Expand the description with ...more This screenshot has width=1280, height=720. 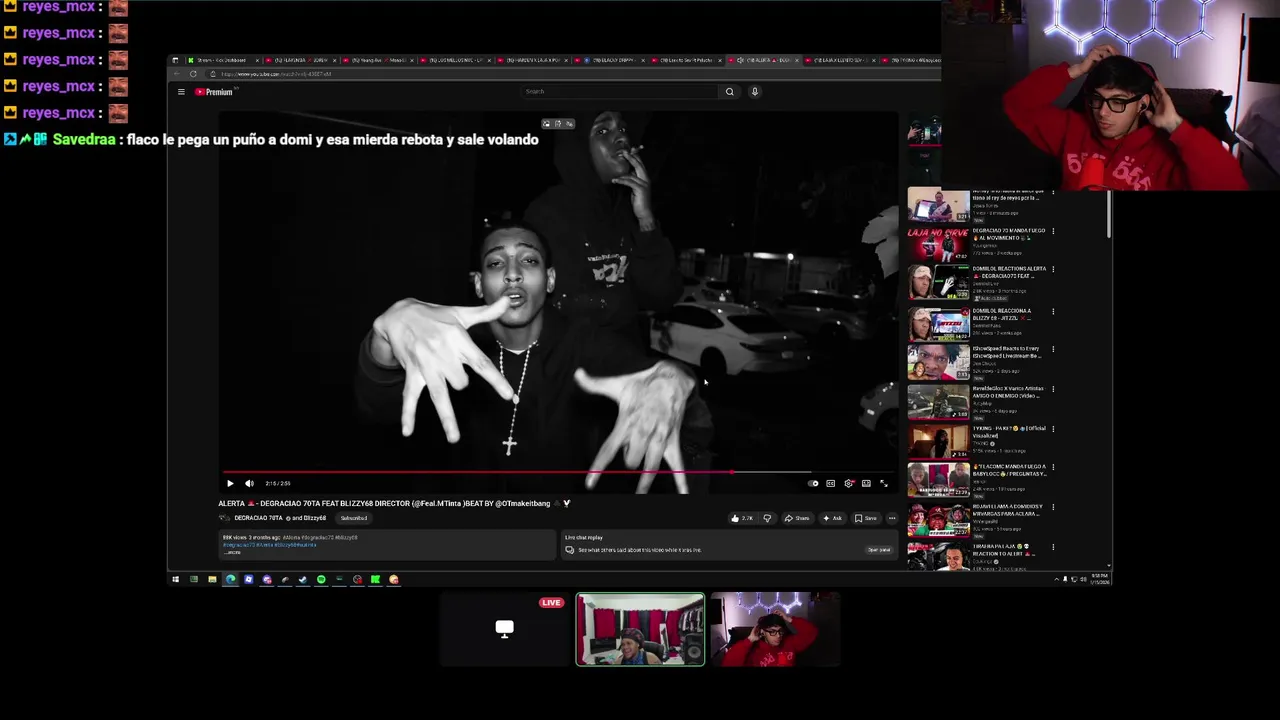[232, 552]
